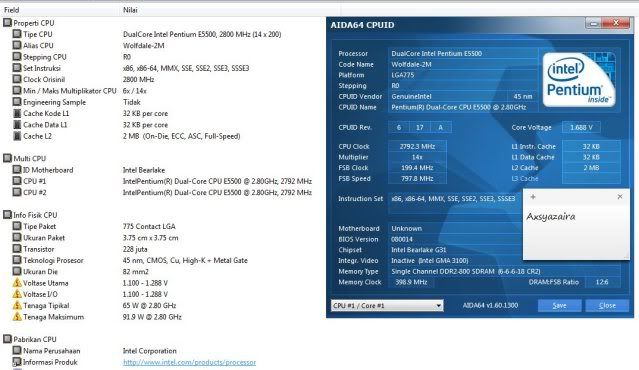
Task: Click the CPU #2 row icon
Action: pyautogui.click(x=17, y=192)
